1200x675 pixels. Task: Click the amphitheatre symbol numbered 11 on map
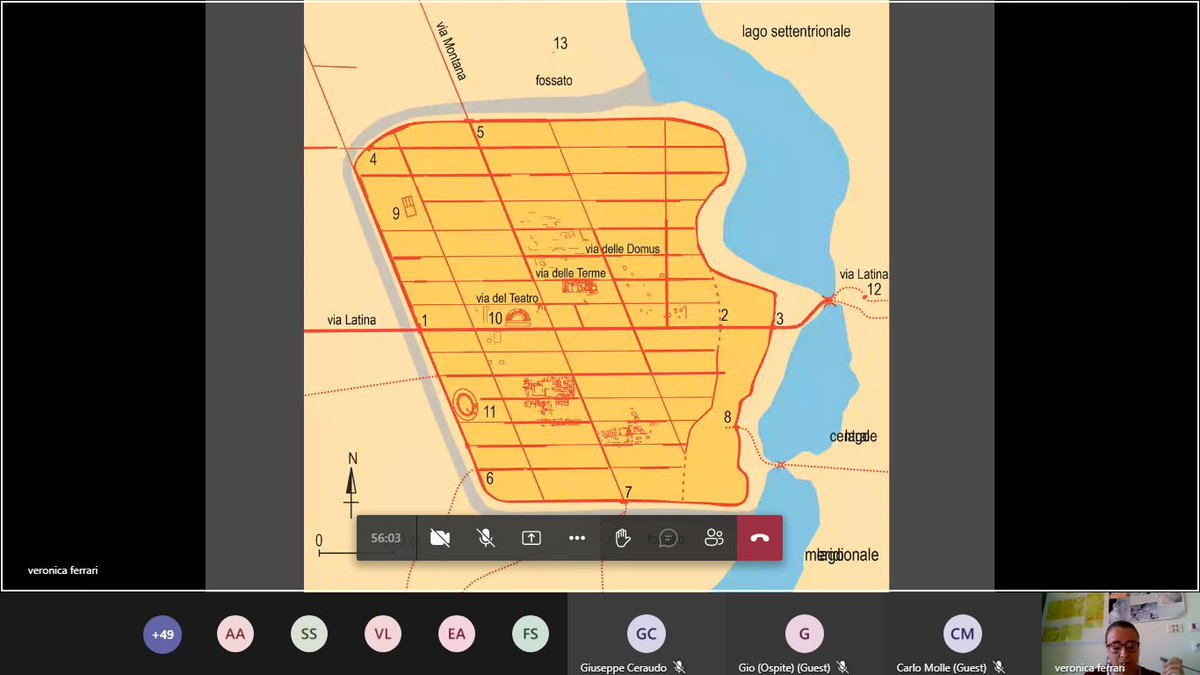pyautogui.click(x=465, y=404)
